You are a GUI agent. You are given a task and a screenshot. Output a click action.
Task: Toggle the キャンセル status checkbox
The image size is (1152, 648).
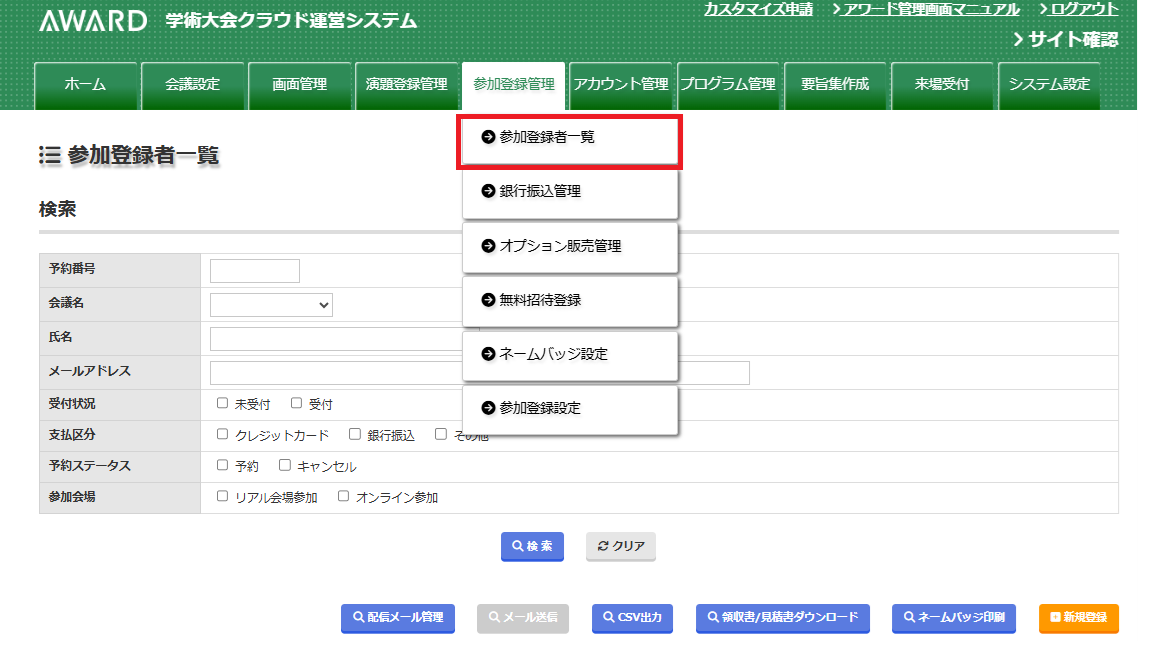point(285,466)
